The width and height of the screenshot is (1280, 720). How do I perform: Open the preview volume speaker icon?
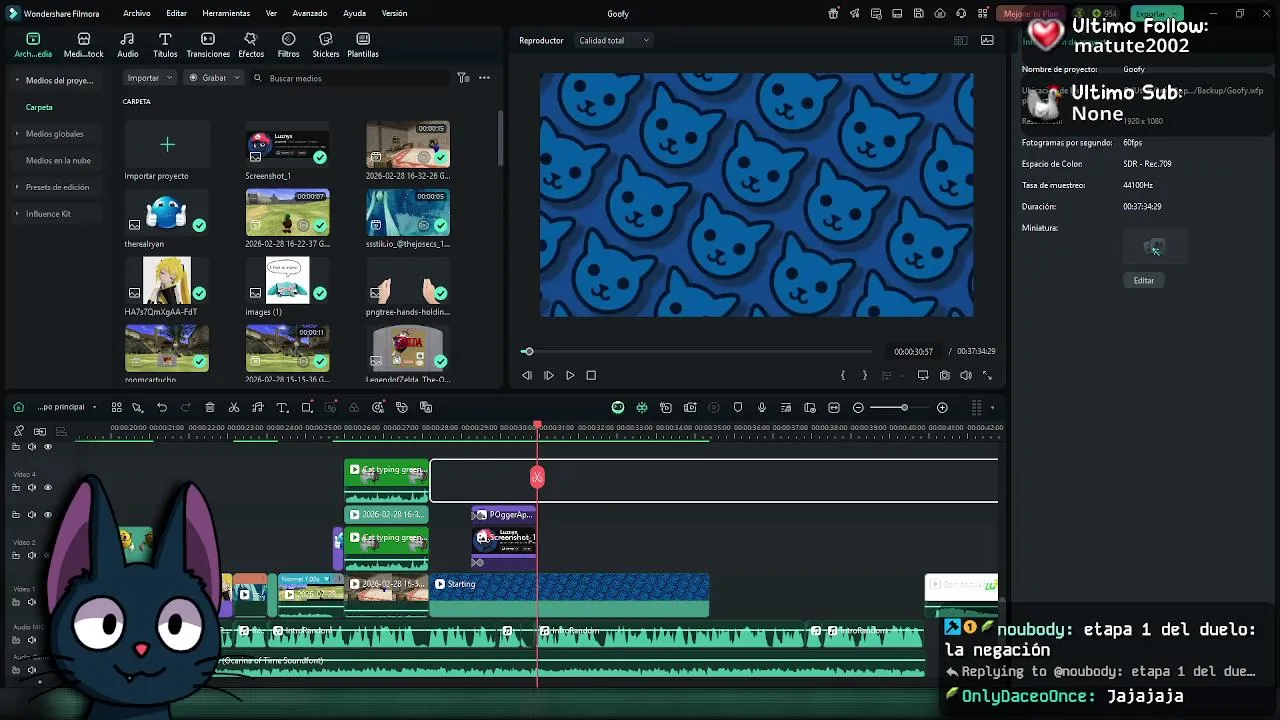pyautogui.click(x=966, y=375)
